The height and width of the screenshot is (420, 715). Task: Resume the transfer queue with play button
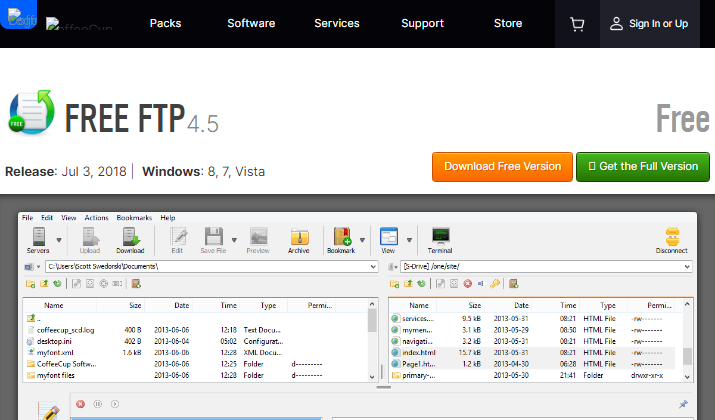[115, 404]
